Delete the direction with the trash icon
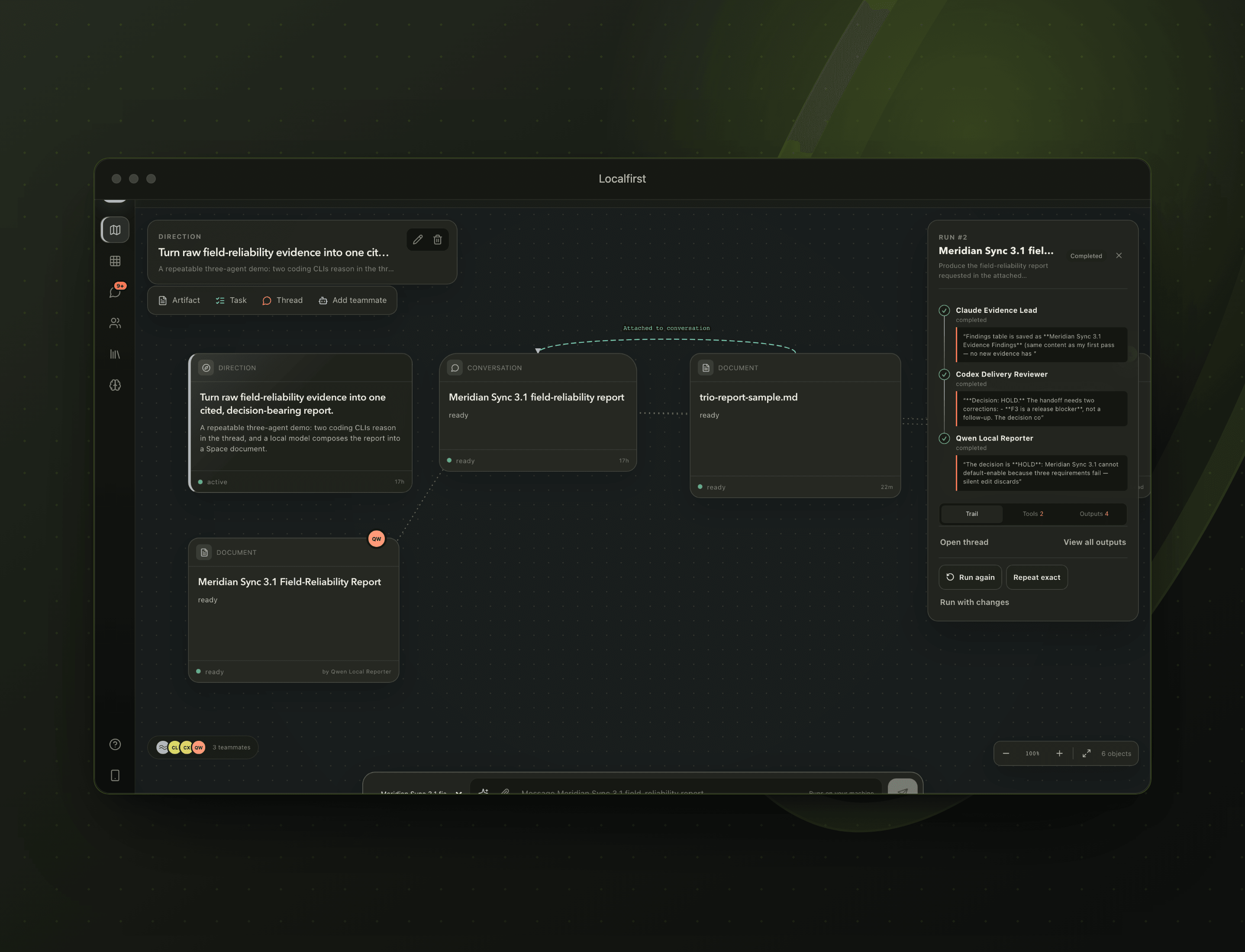Screen dimensions: 1245x952 [x=438, y=240]
